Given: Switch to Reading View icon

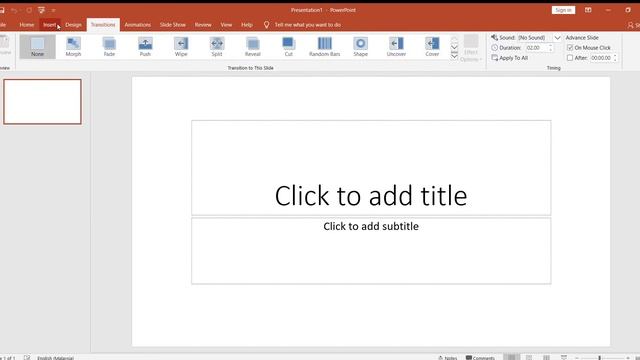Looking at the screenshot, I should click(547, 358).
